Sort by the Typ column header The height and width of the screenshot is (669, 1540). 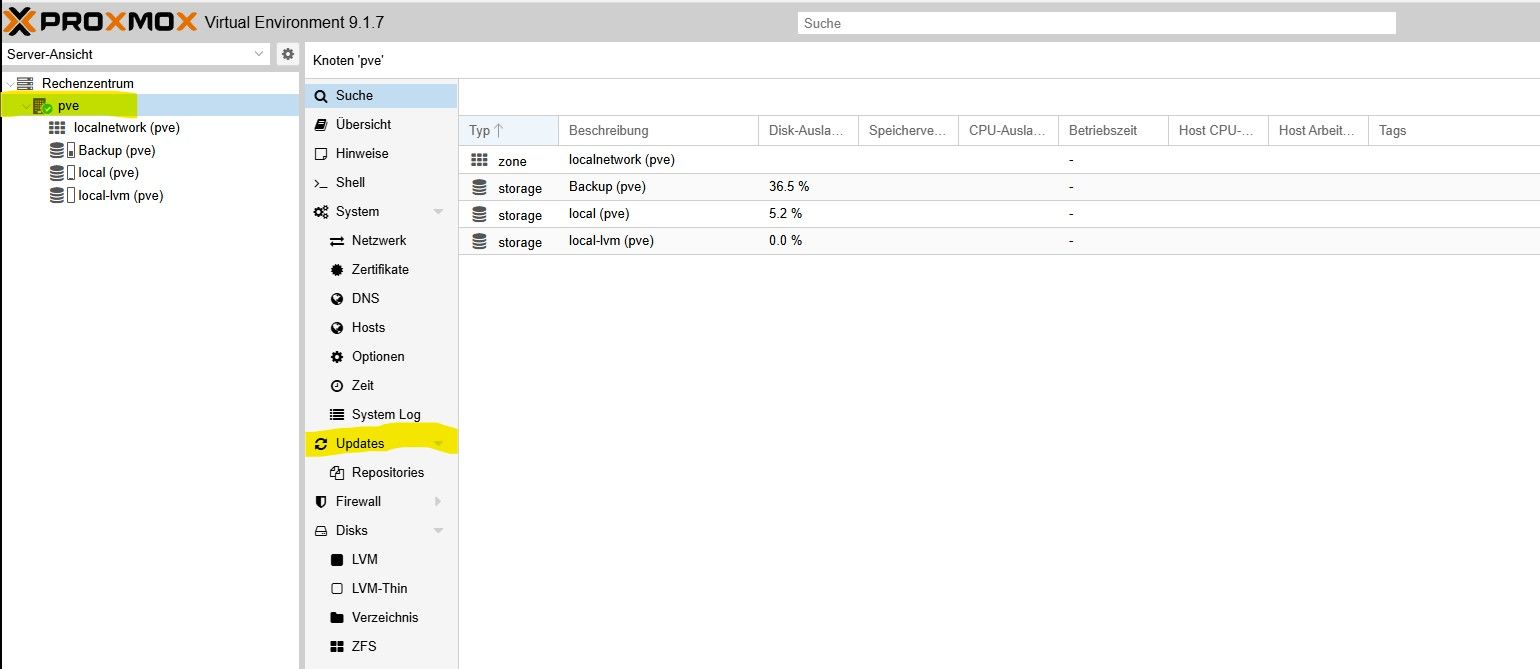(508, 131)
